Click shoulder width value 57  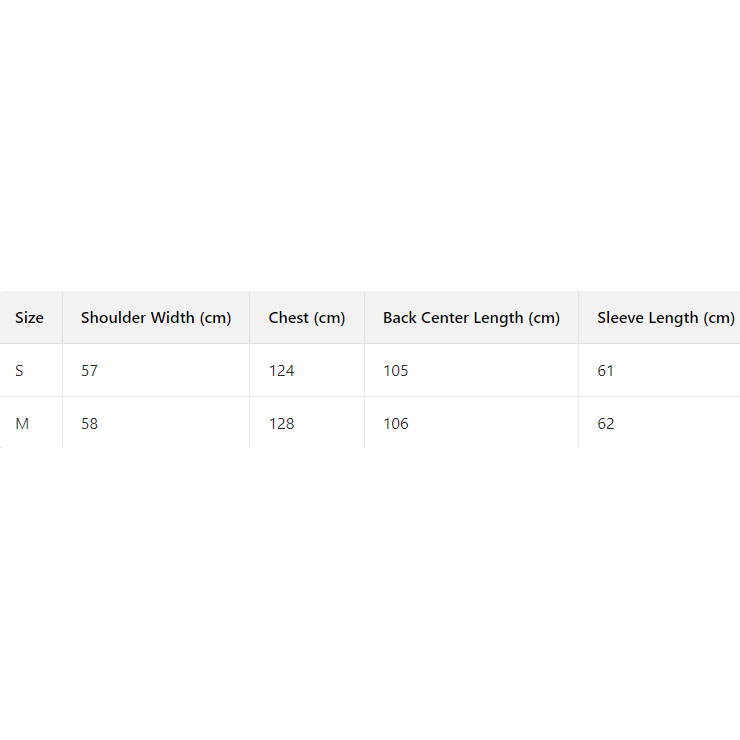point(90,371)
